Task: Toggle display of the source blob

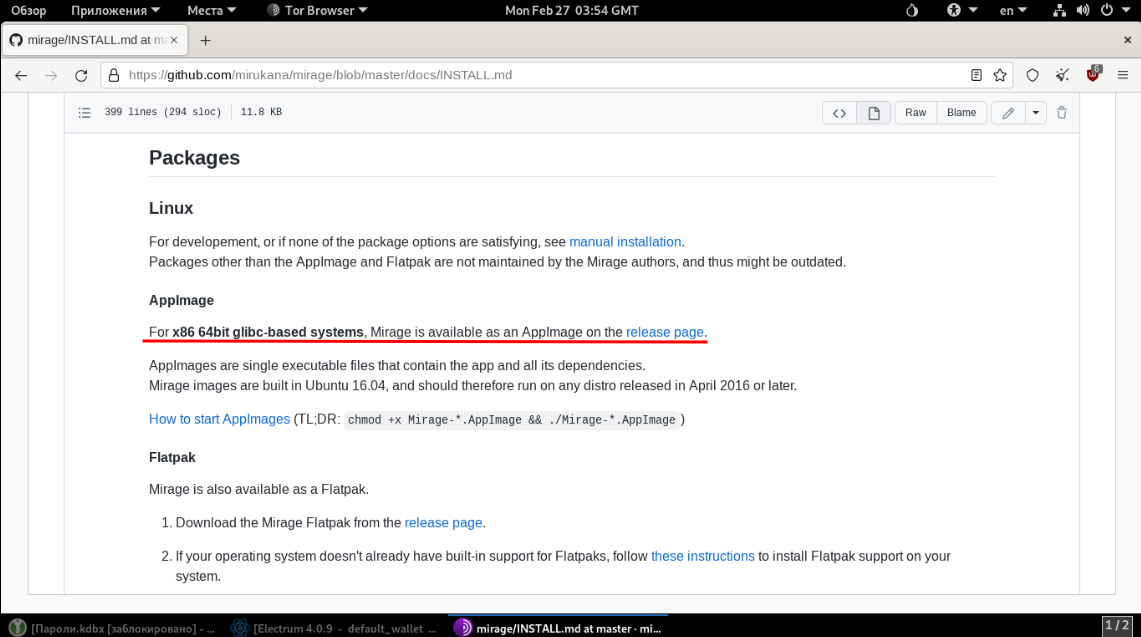Action: (839, 113)
